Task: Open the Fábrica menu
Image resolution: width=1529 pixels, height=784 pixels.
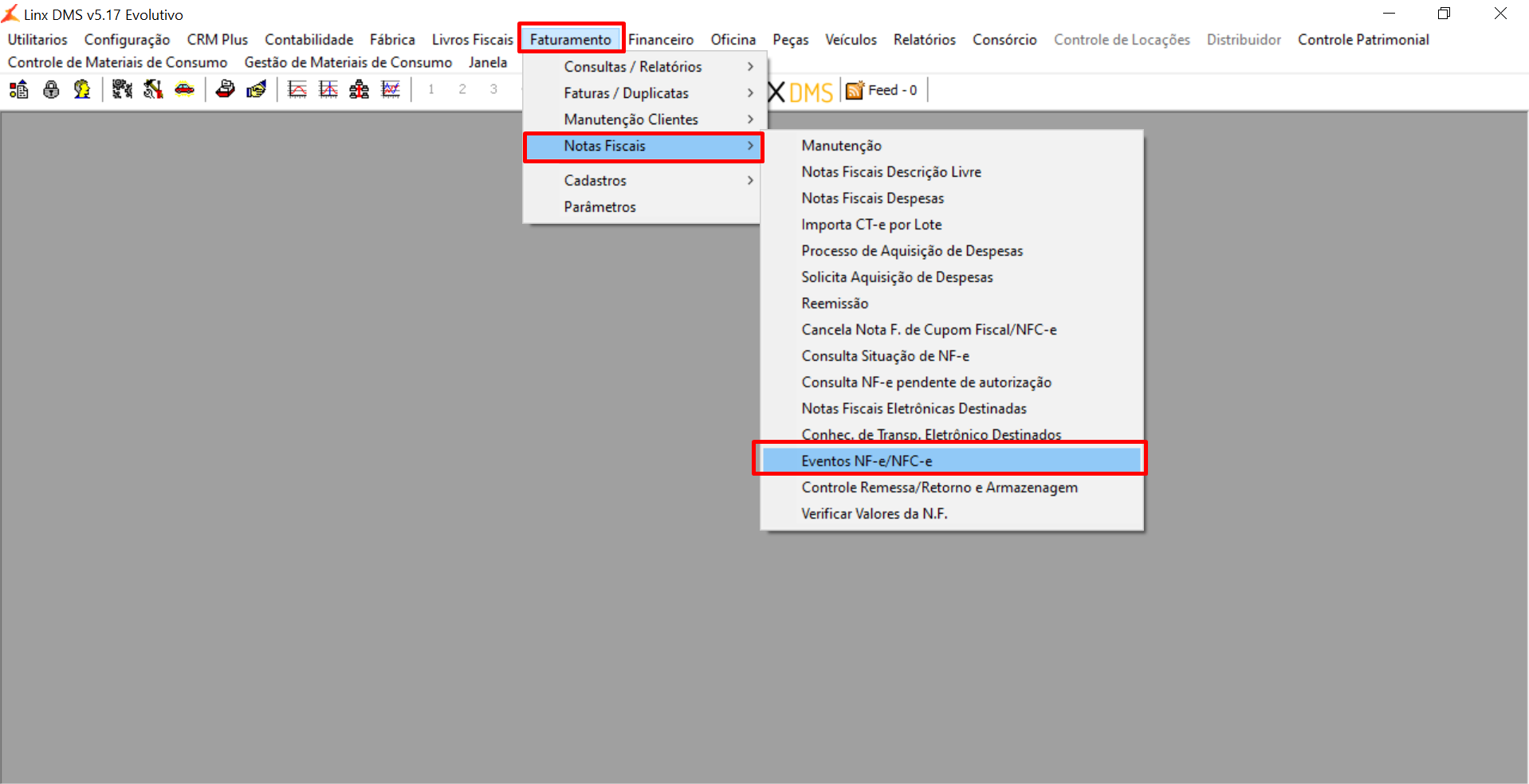Action: pyautogui.click(x=392, y=40)
